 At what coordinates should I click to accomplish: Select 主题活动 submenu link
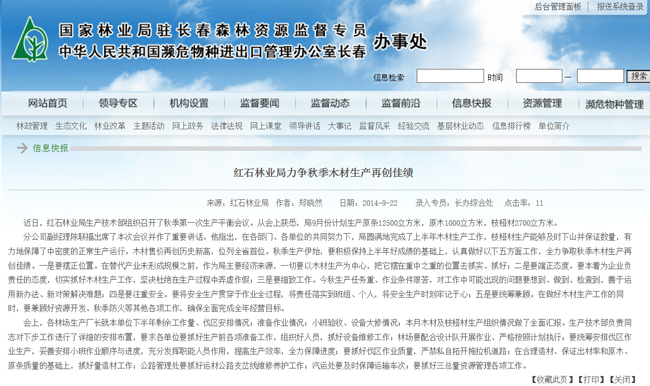point(149,126)
